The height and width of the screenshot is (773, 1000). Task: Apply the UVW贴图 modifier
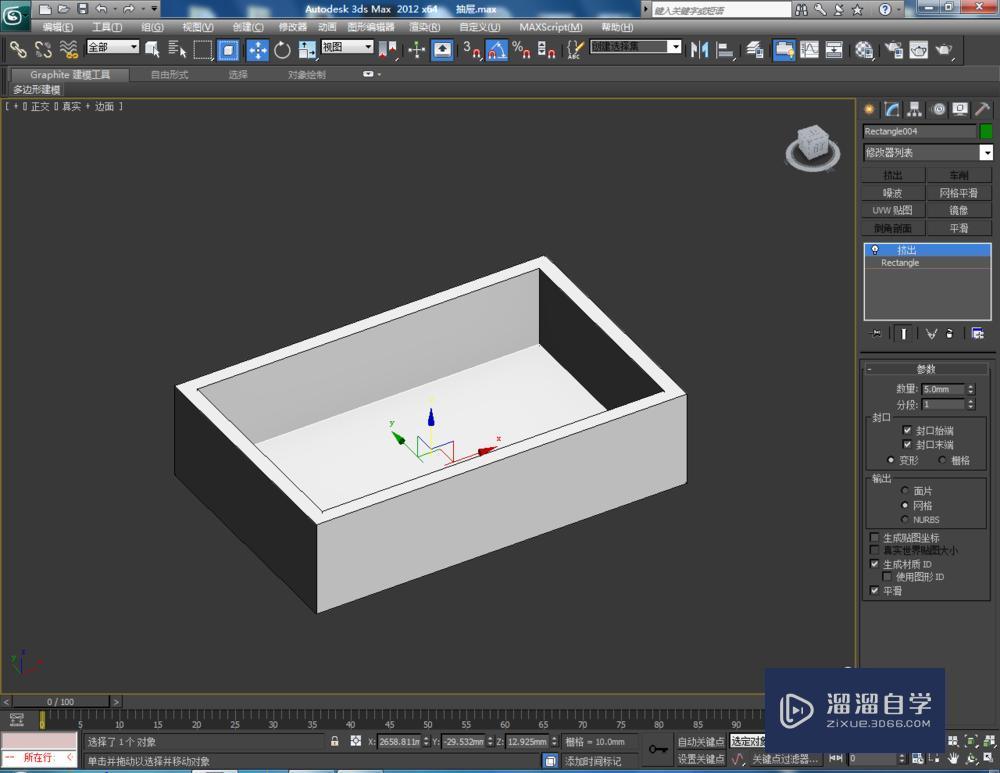coord(891,210)
